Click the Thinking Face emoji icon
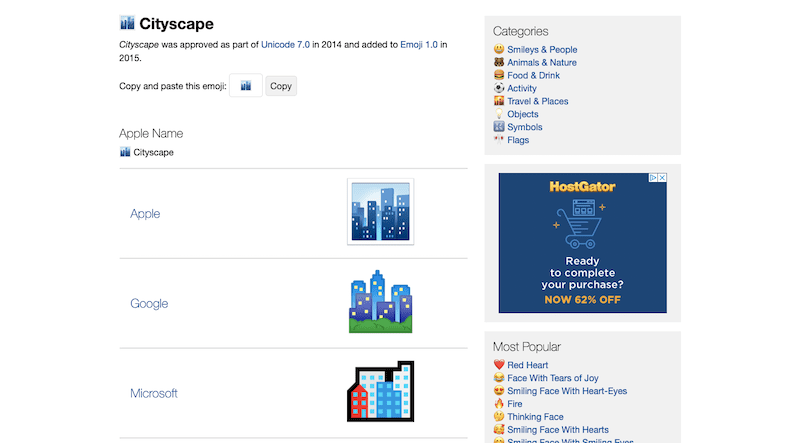The height and width of the screenshot is (443, 800). point(499,416)
